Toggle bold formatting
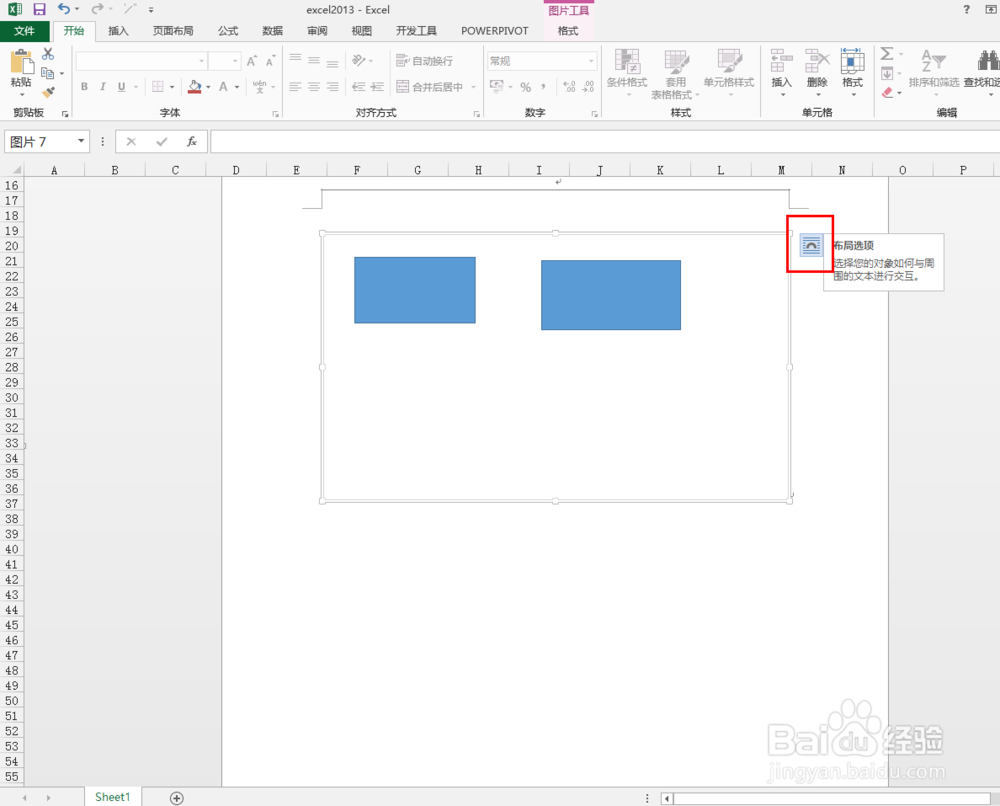The width and height of the screenshot is (1000, 806). coord(84,87)
